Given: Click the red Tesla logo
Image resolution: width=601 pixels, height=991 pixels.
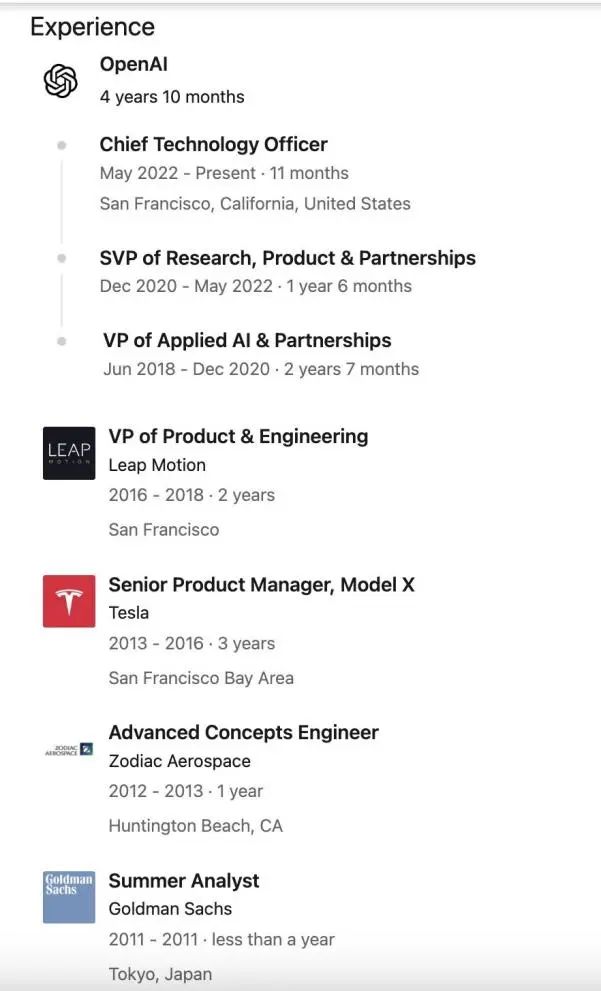Looking at the screenshot, I should (x=69, y=600).
